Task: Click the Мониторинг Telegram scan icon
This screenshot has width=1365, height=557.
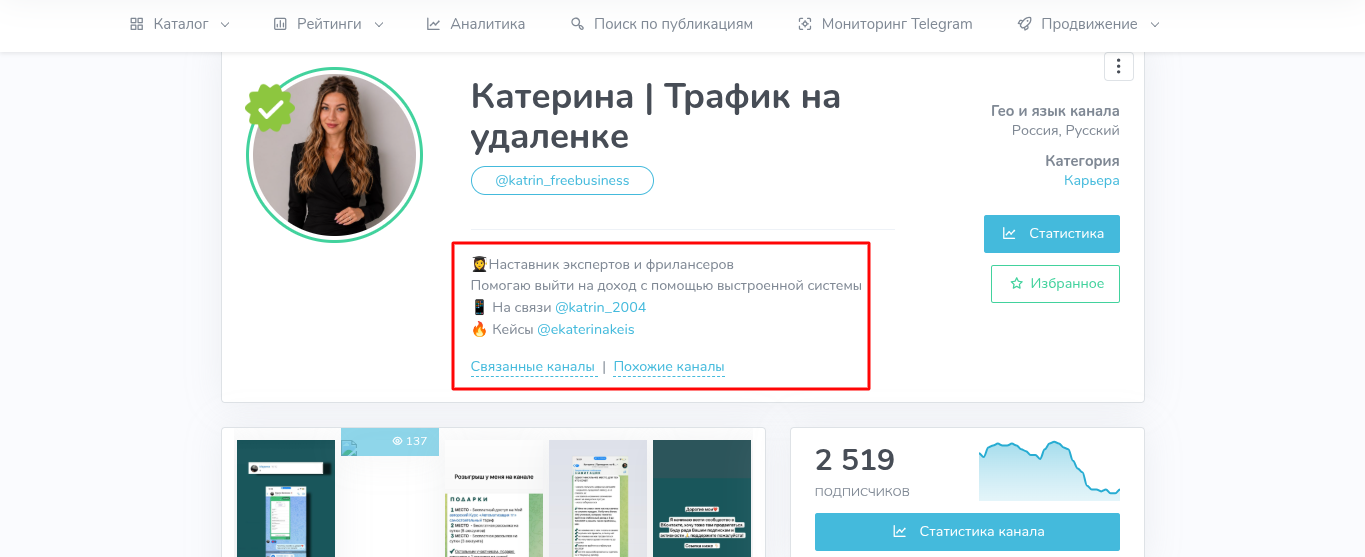Action: tap(805, 24)
